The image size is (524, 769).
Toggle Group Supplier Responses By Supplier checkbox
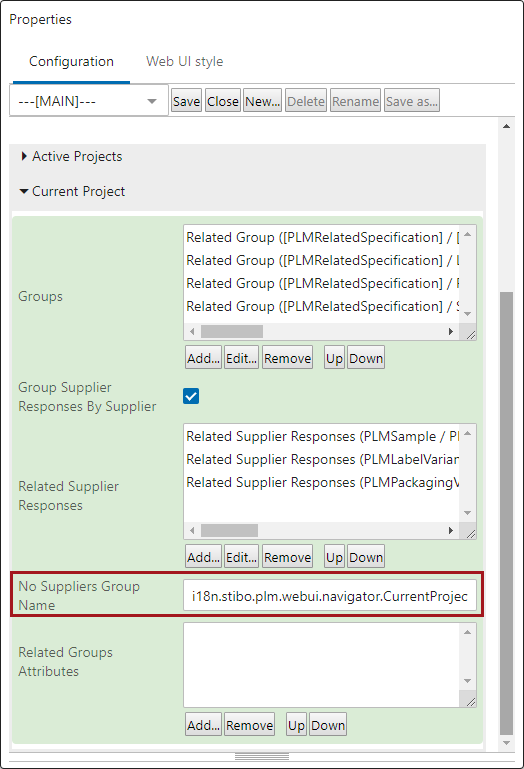pyautogui.click(x=191, y=396)
